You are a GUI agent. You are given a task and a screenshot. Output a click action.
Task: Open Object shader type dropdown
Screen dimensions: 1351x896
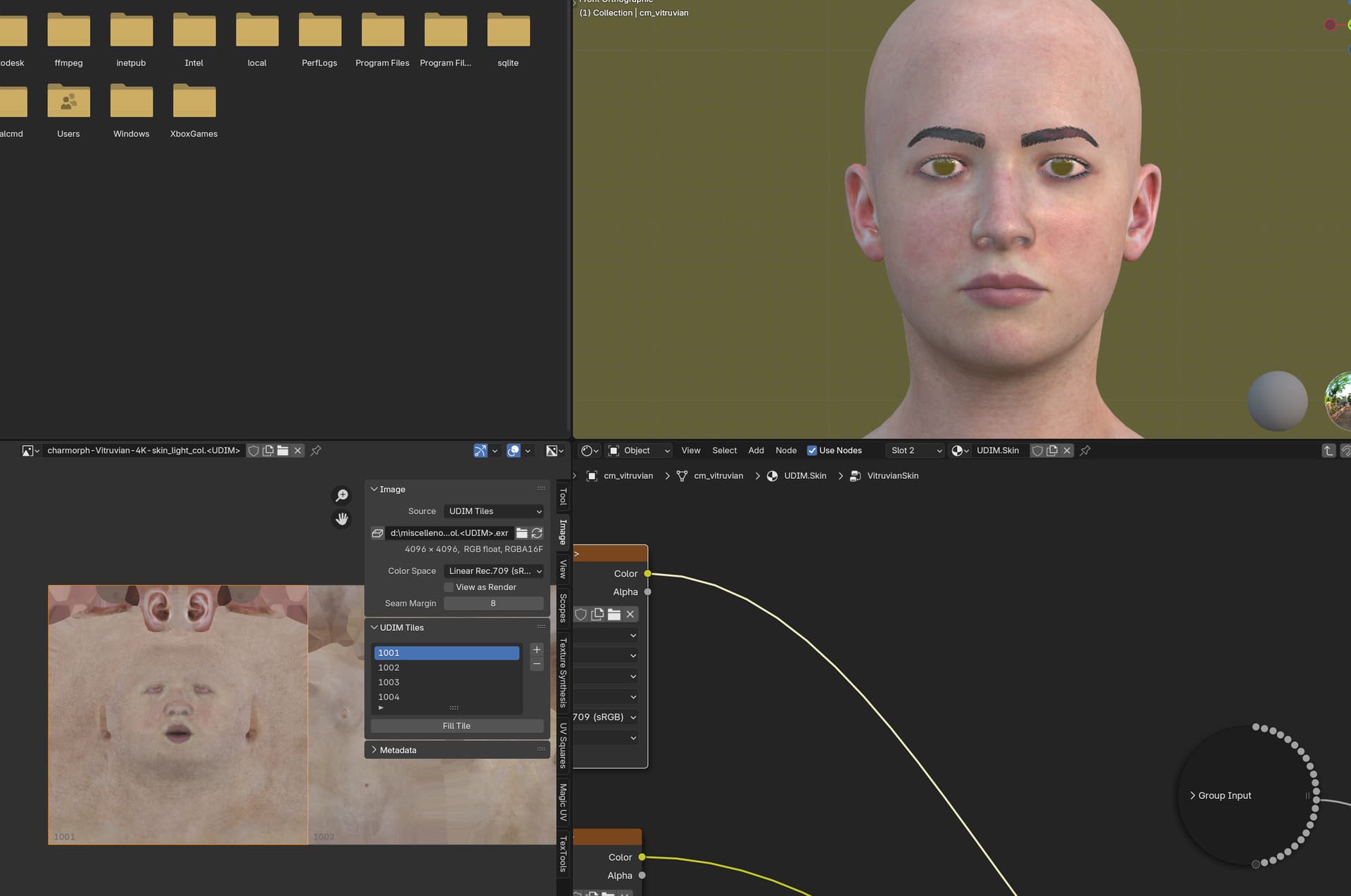pyautogui.click(x=639, y=451)
